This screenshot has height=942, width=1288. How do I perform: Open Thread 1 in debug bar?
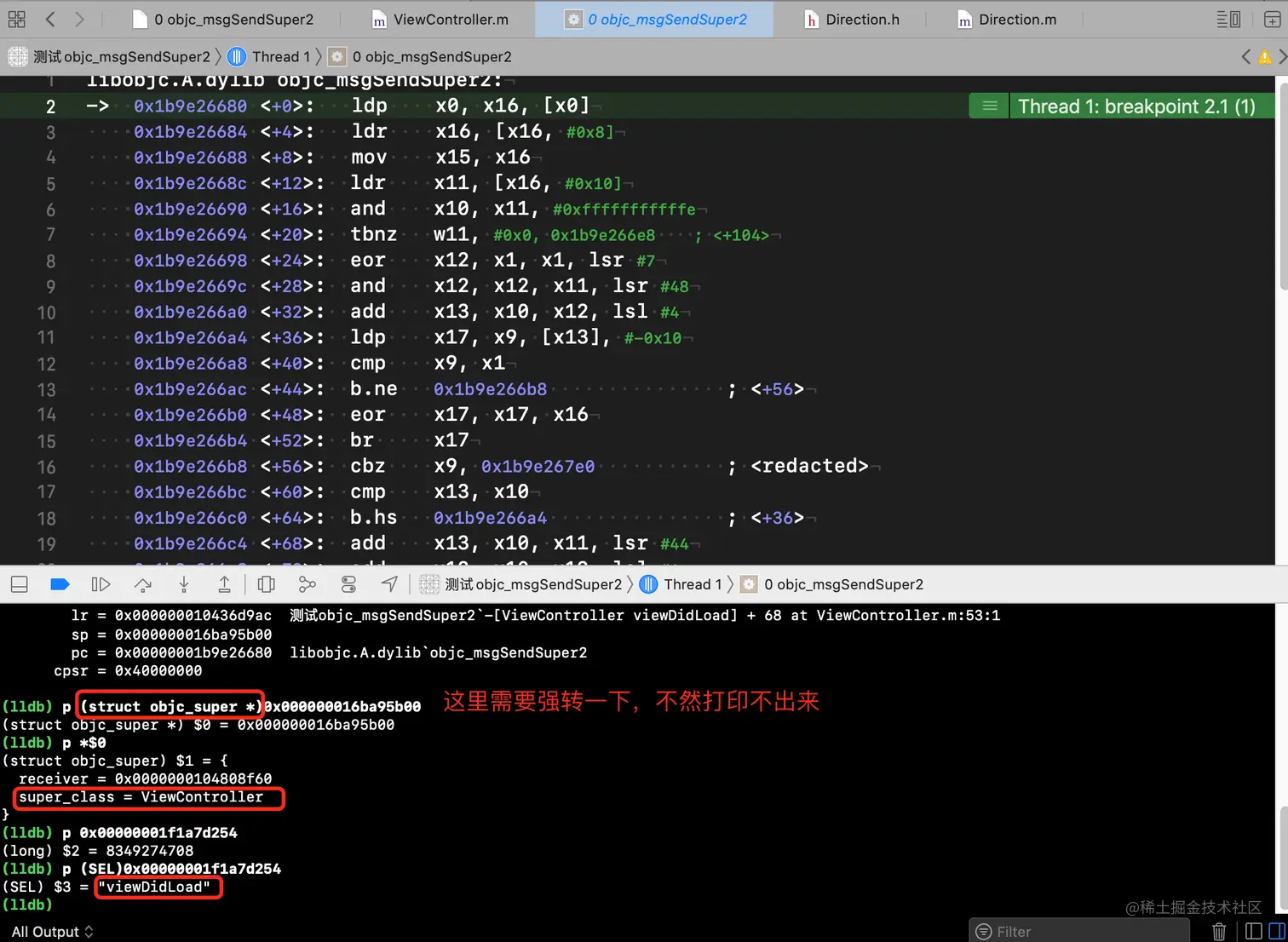681,584
